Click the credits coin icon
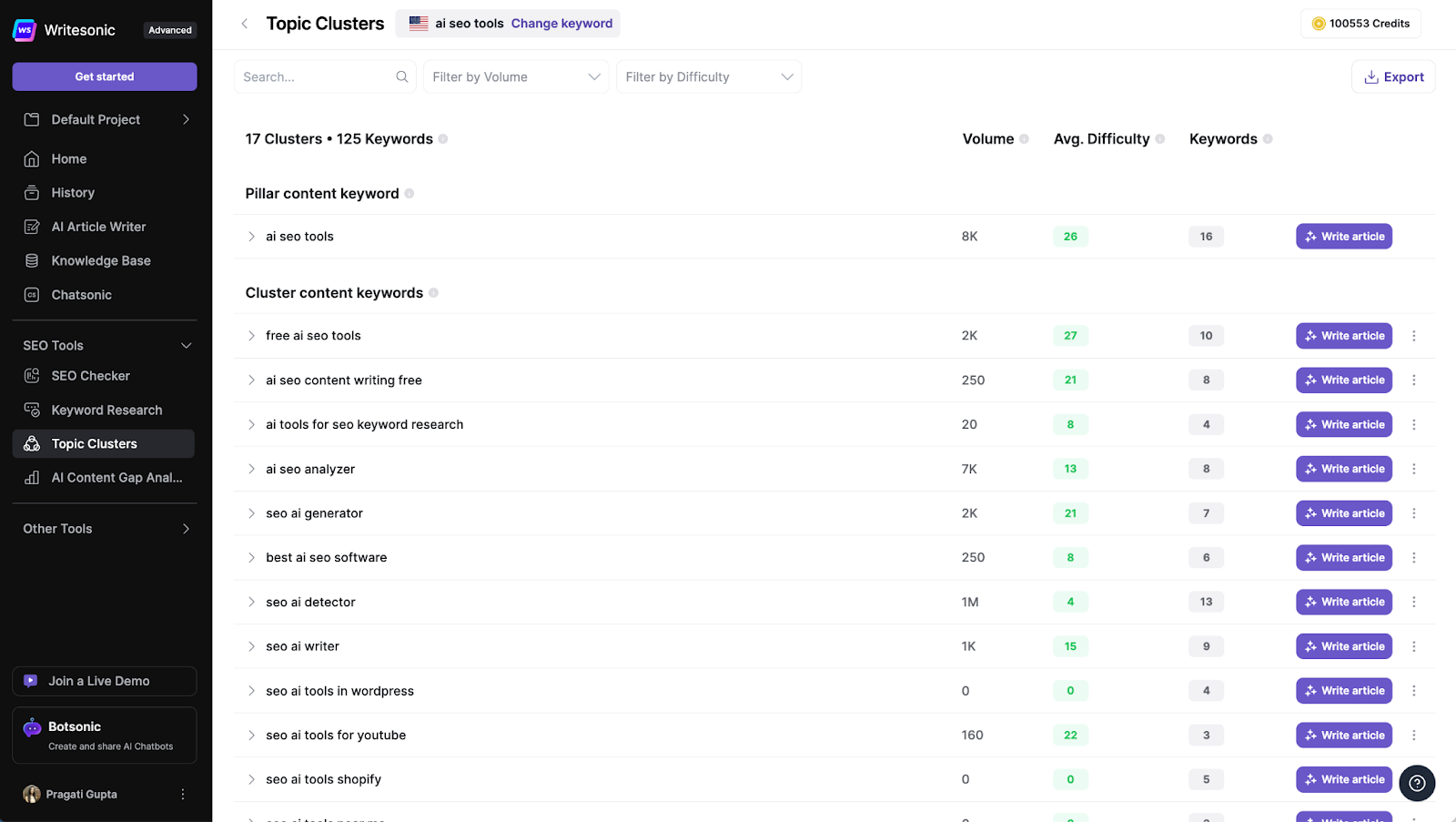This screenshot has width=1456, height=822. click(x=1318, y=24)
